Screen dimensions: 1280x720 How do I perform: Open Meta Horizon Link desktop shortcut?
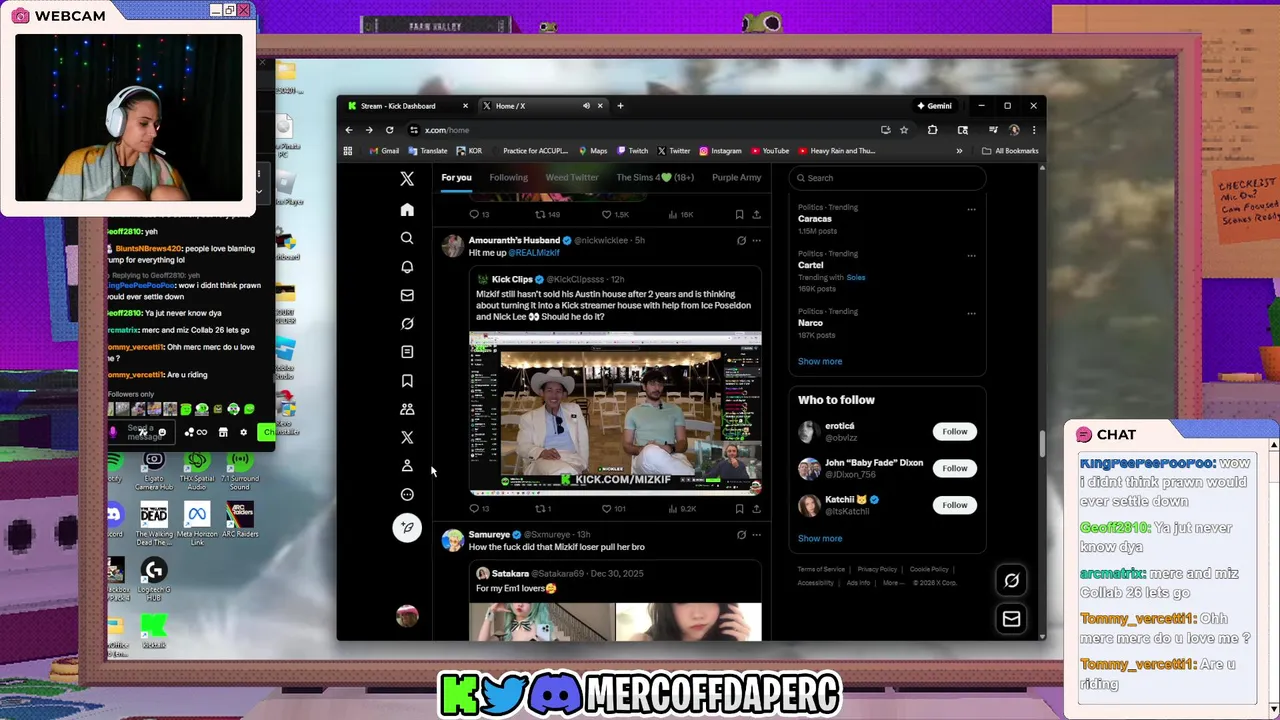[x=197, y=520]
